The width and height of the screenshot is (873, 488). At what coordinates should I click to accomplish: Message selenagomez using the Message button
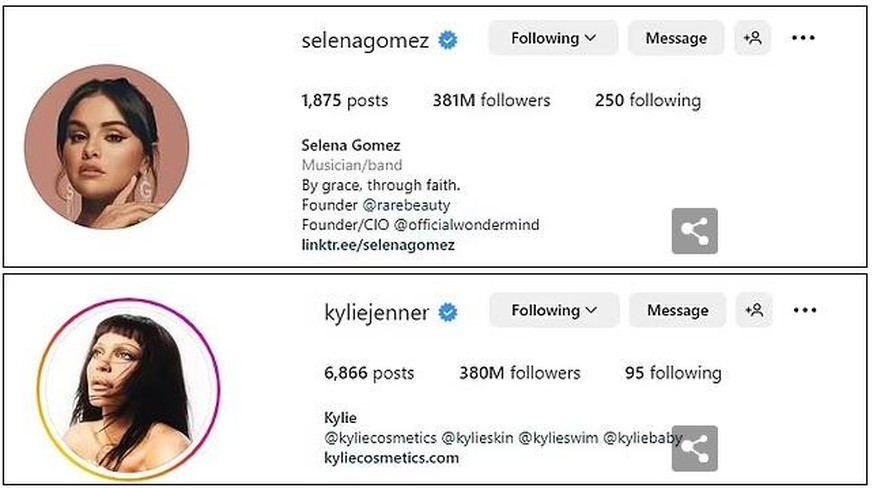tap(676, 39)
